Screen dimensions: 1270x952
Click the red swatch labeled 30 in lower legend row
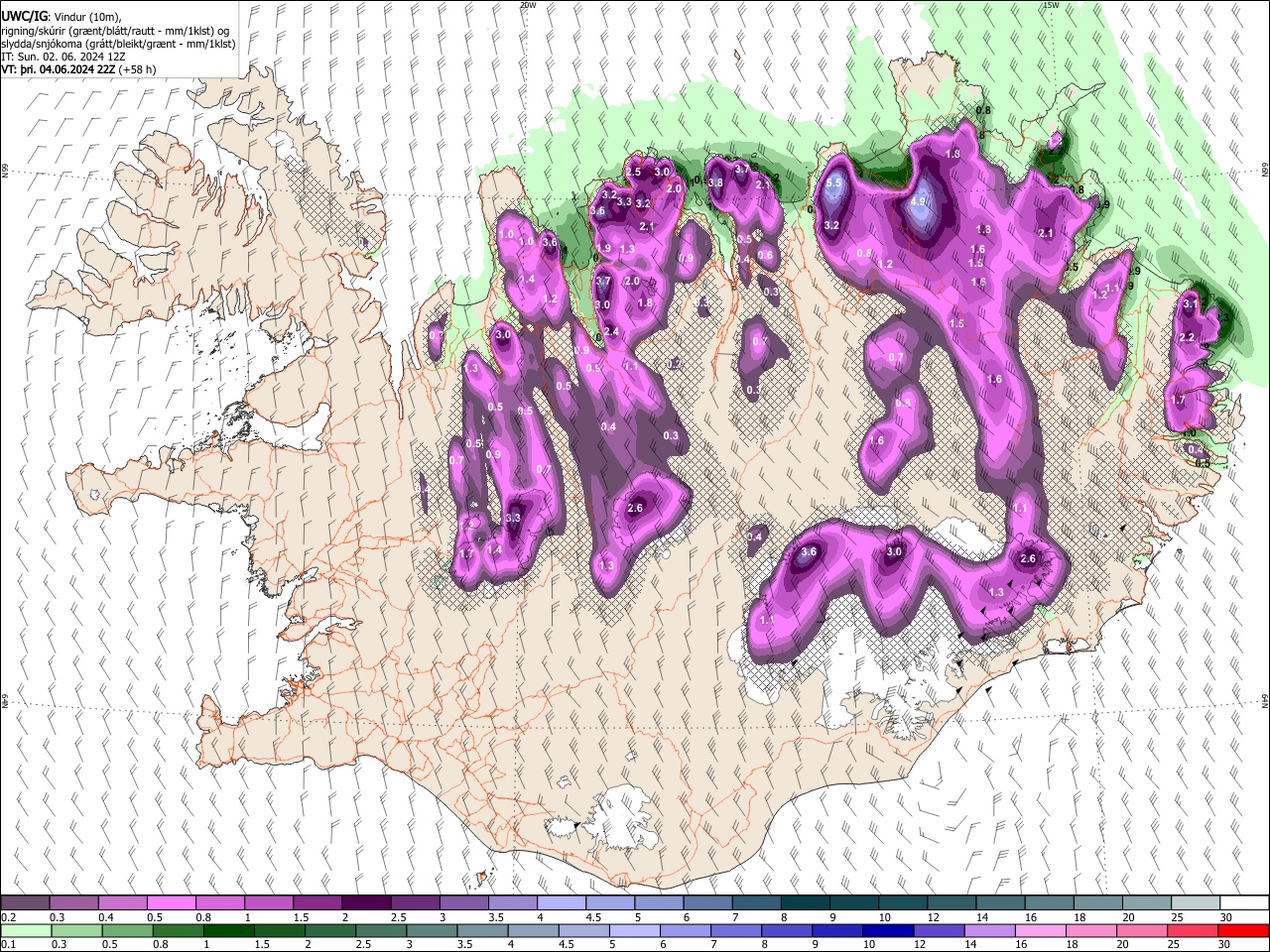click(1243, 930)
